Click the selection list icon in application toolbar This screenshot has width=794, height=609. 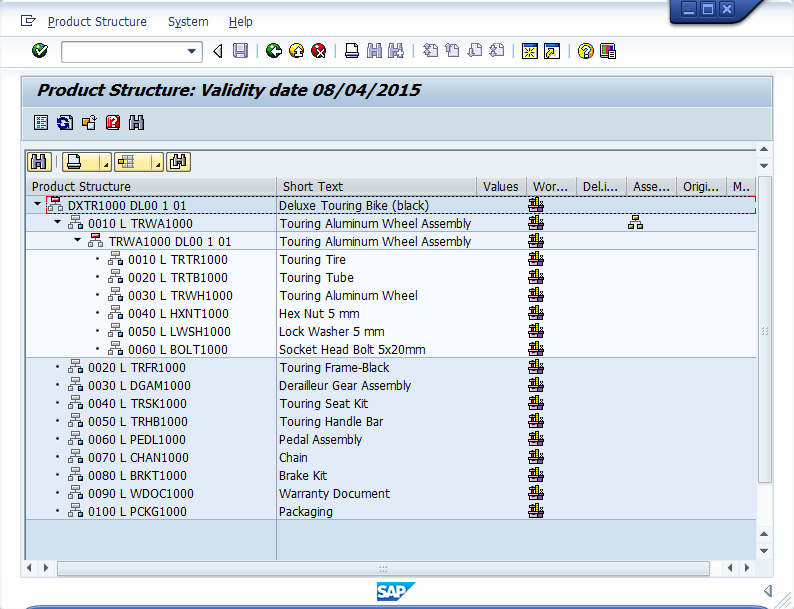pyautogui.click(x=41, y=123)
